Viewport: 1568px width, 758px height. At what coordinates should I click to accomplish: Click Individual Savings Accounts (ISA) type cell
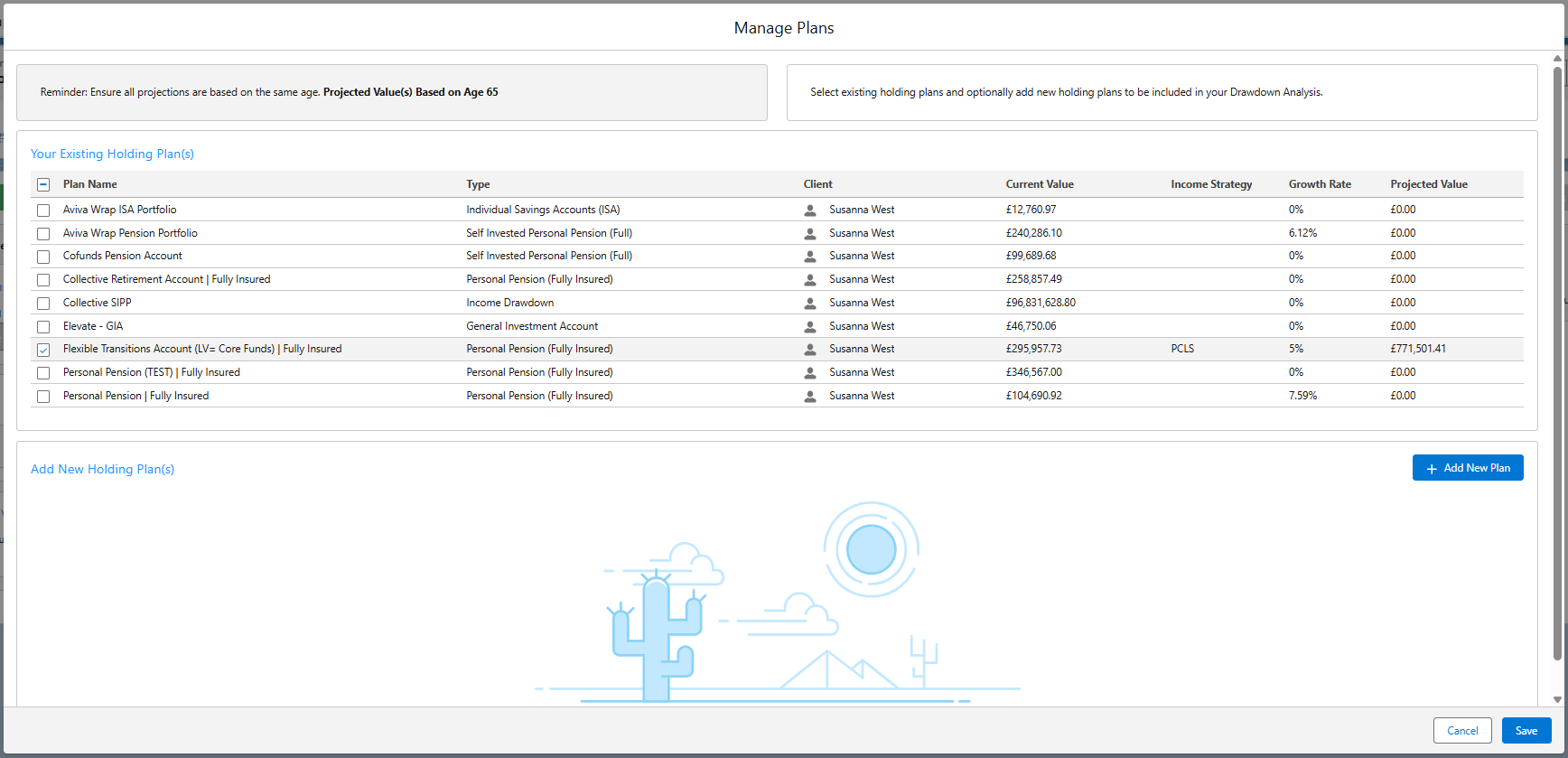(x=543, y=210)
